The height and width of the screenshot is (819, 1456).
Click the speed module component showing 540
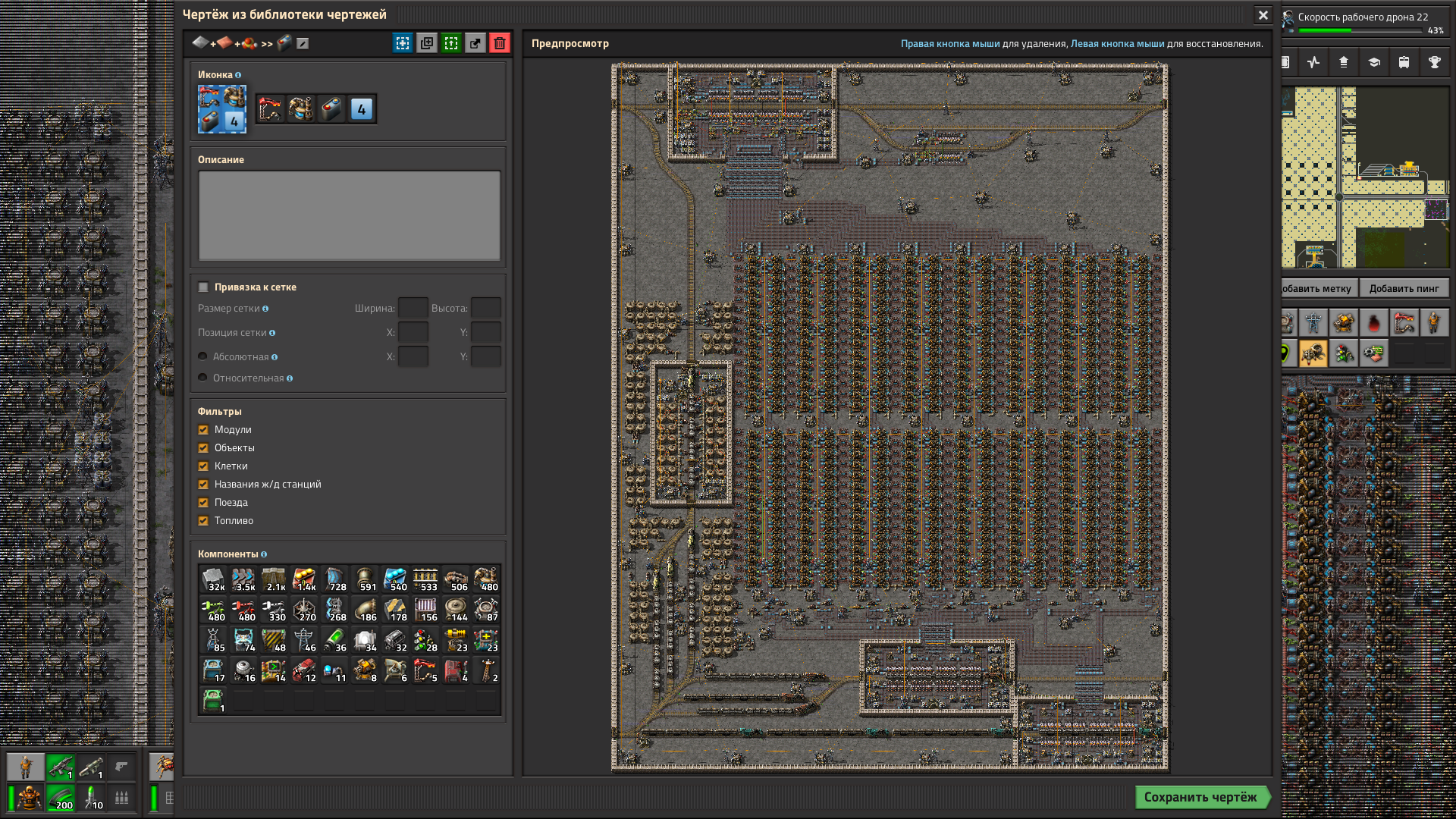[x=395, y=579]
